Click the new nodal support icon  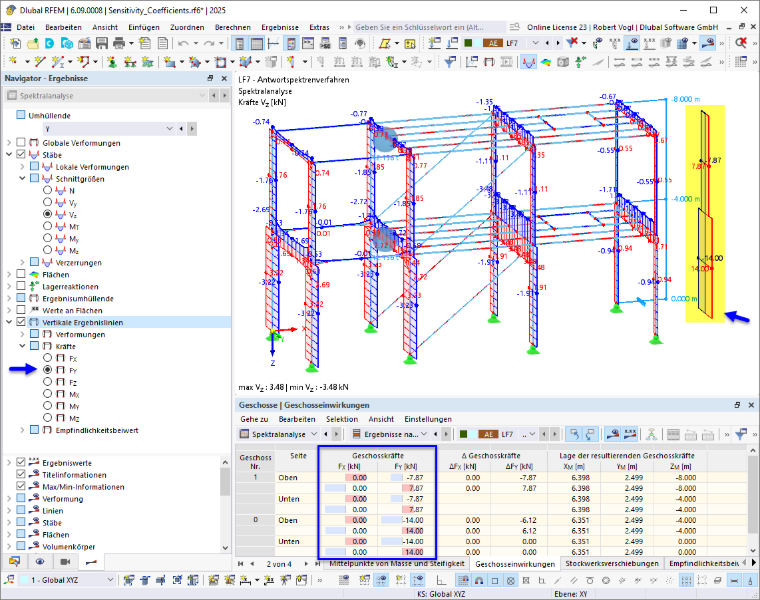coord(112,62)
